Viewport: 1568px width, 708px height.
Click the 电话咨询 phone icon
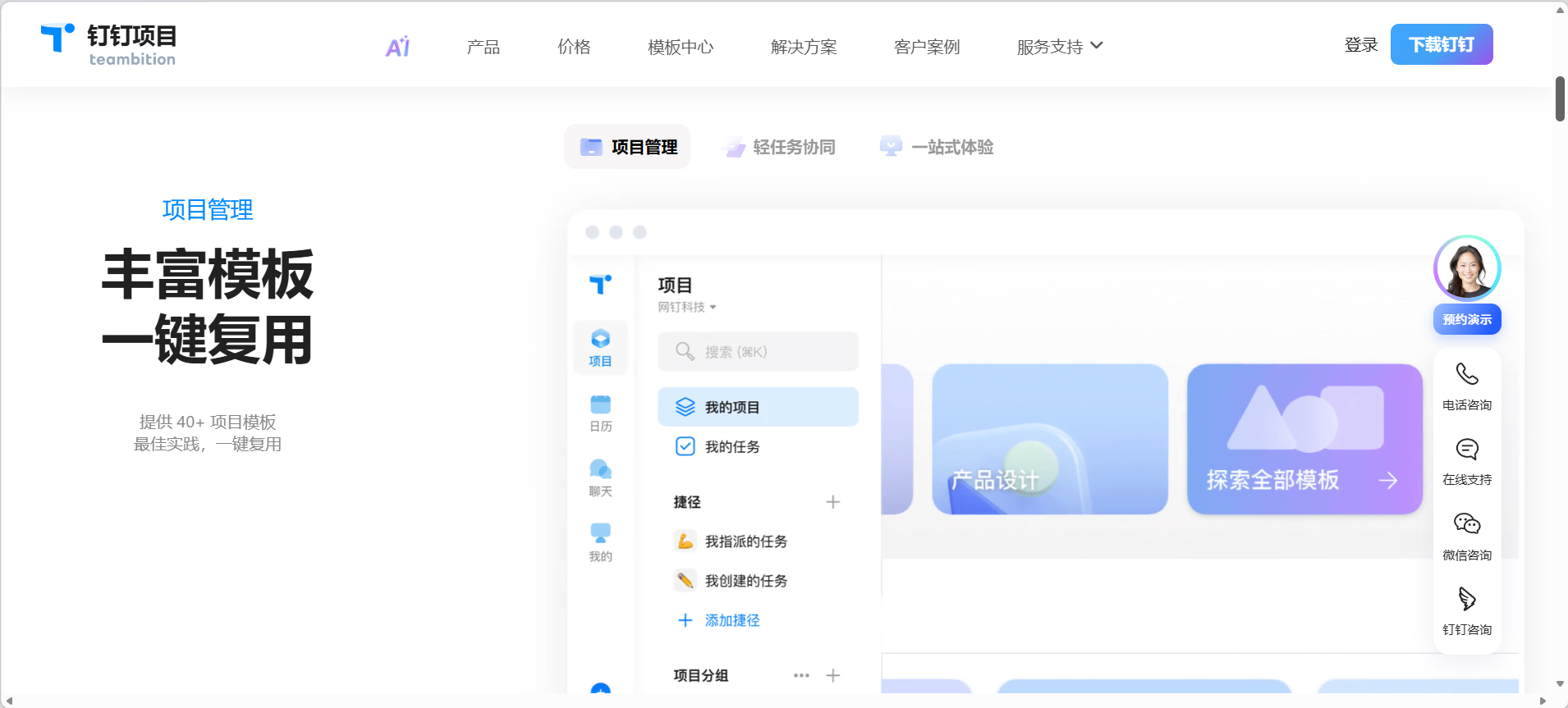(x=1467, y=374)
